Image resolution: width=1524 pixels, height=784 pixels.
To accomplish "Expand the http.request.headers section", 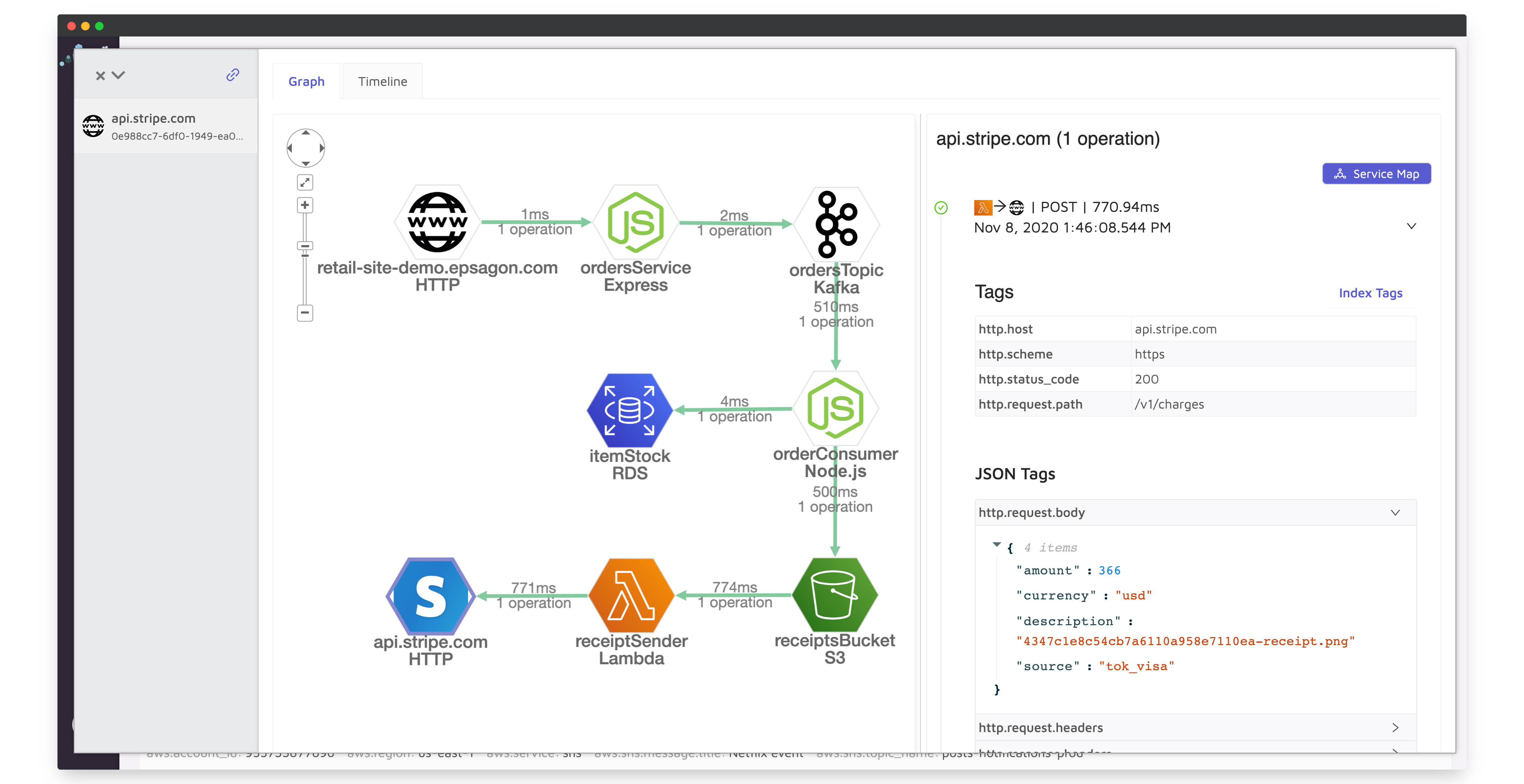I will [x=1395, y=727].
